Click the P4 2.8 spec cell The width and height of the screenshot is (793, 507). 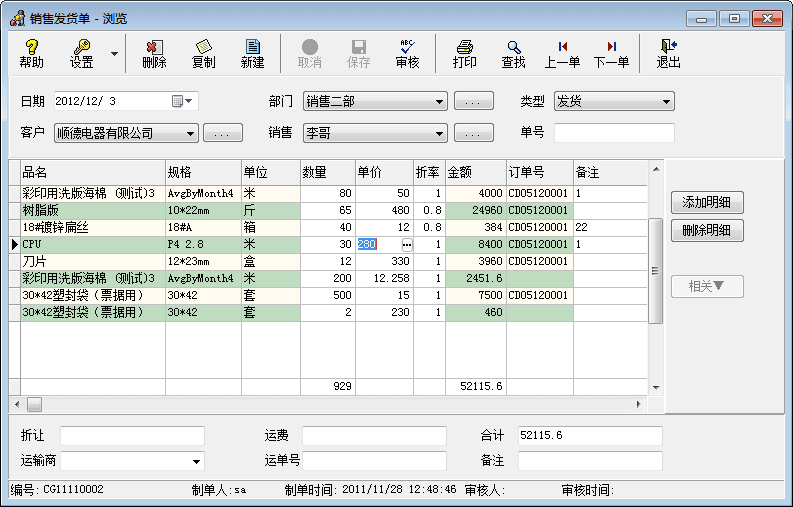[x=203, y=244]
